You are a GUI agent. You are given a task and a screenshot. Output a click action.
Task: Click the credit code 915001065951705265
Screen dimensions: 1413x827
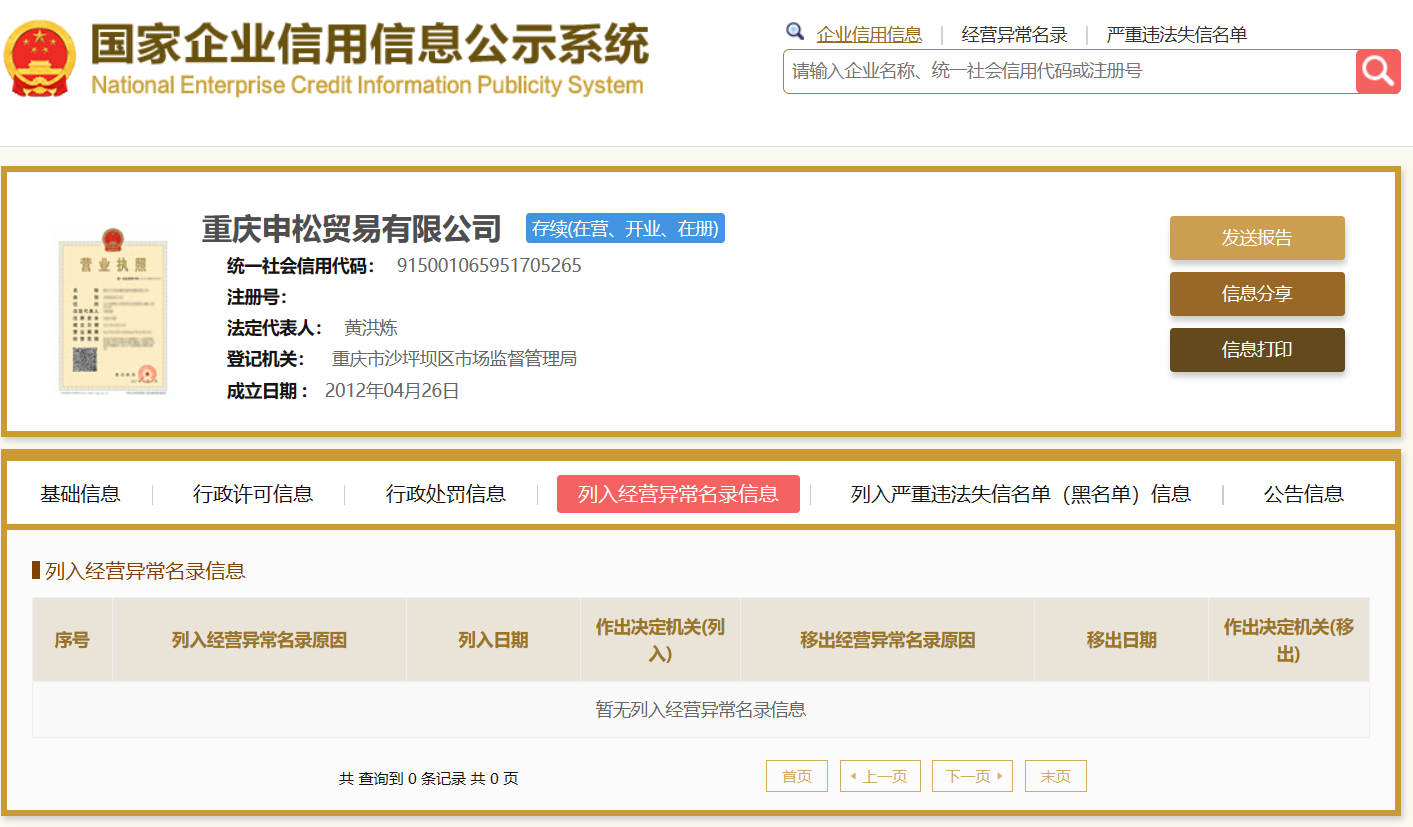pos(489,266)
